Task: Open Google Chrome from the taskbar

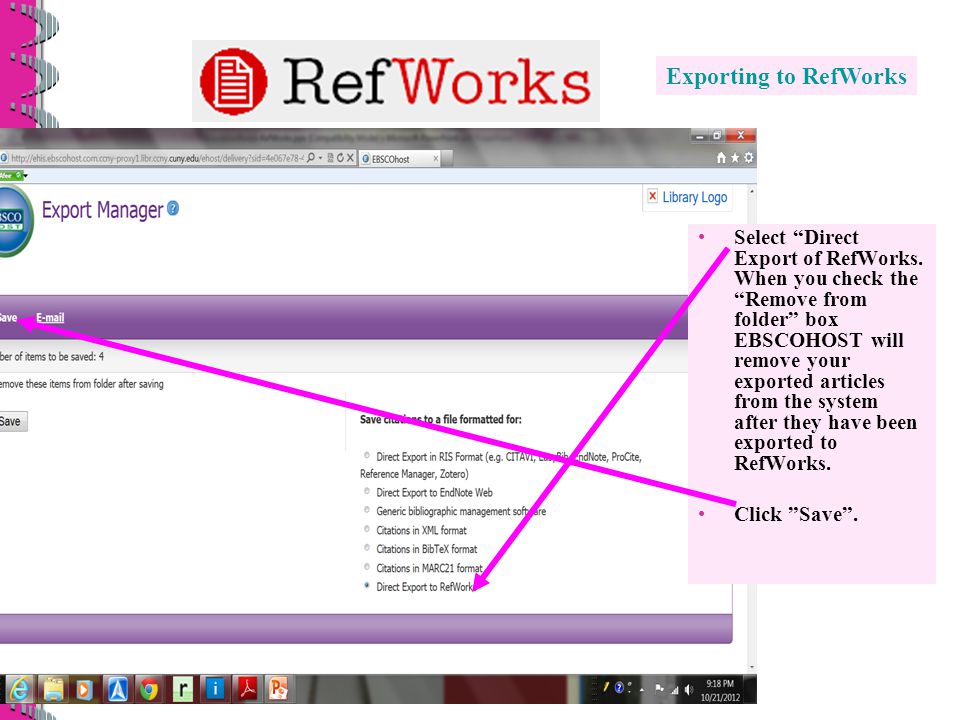Action: (x=149, y=689)
